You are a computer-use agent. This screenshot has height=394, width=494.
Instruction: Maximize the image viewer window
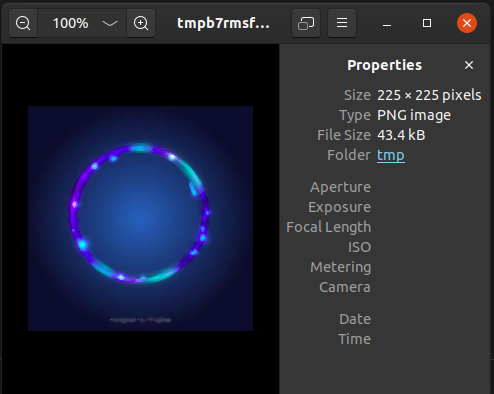click(x=427, y=23)
